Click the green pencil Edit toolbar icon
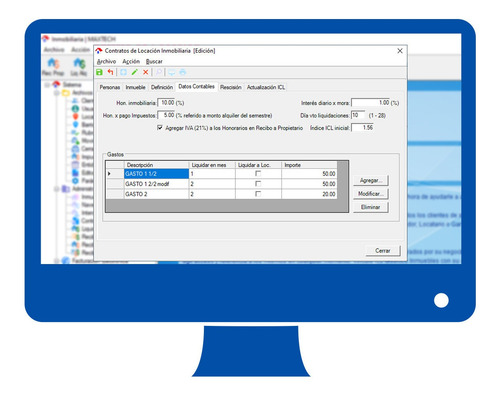Image resolution: width=500 pixels, height=396 pixels. click(134, 72)
